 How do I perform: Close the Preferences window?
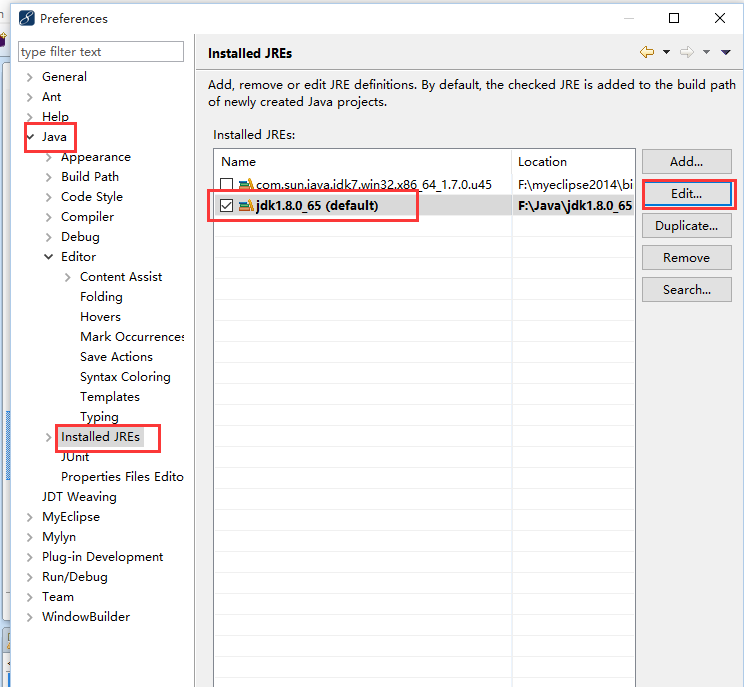click(x=720, y=19)
